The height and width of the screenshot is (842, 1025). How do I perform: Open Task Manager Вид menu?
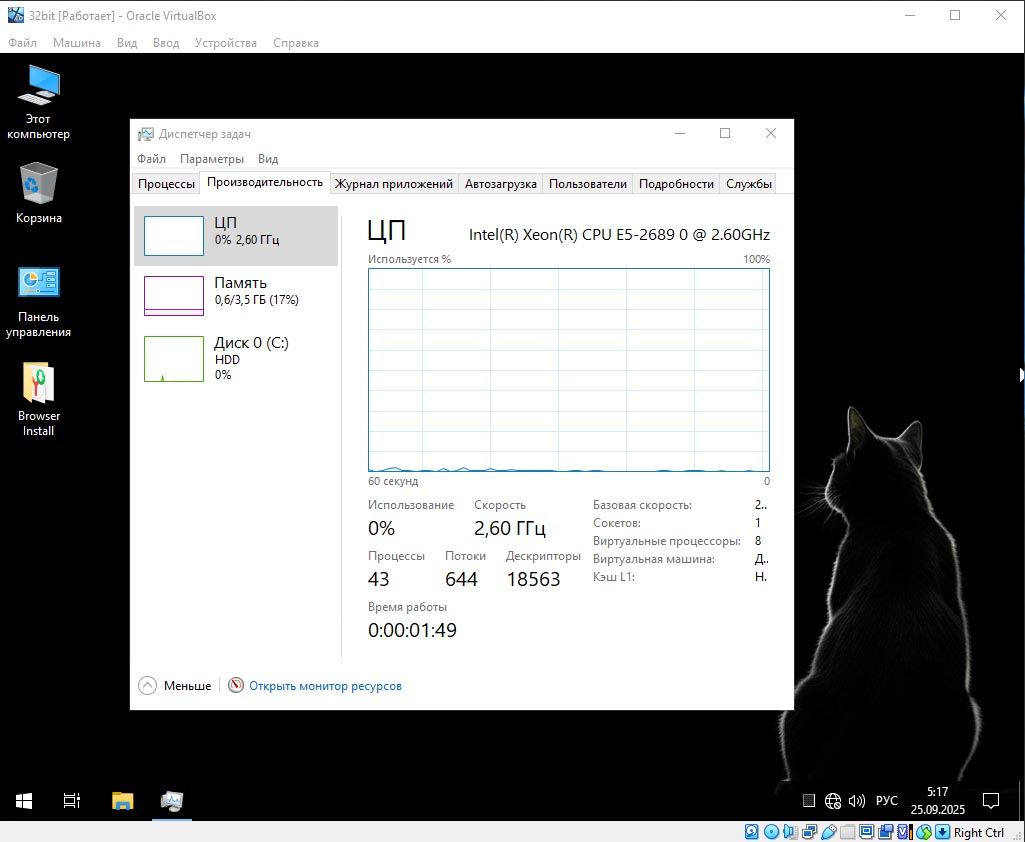267,159
